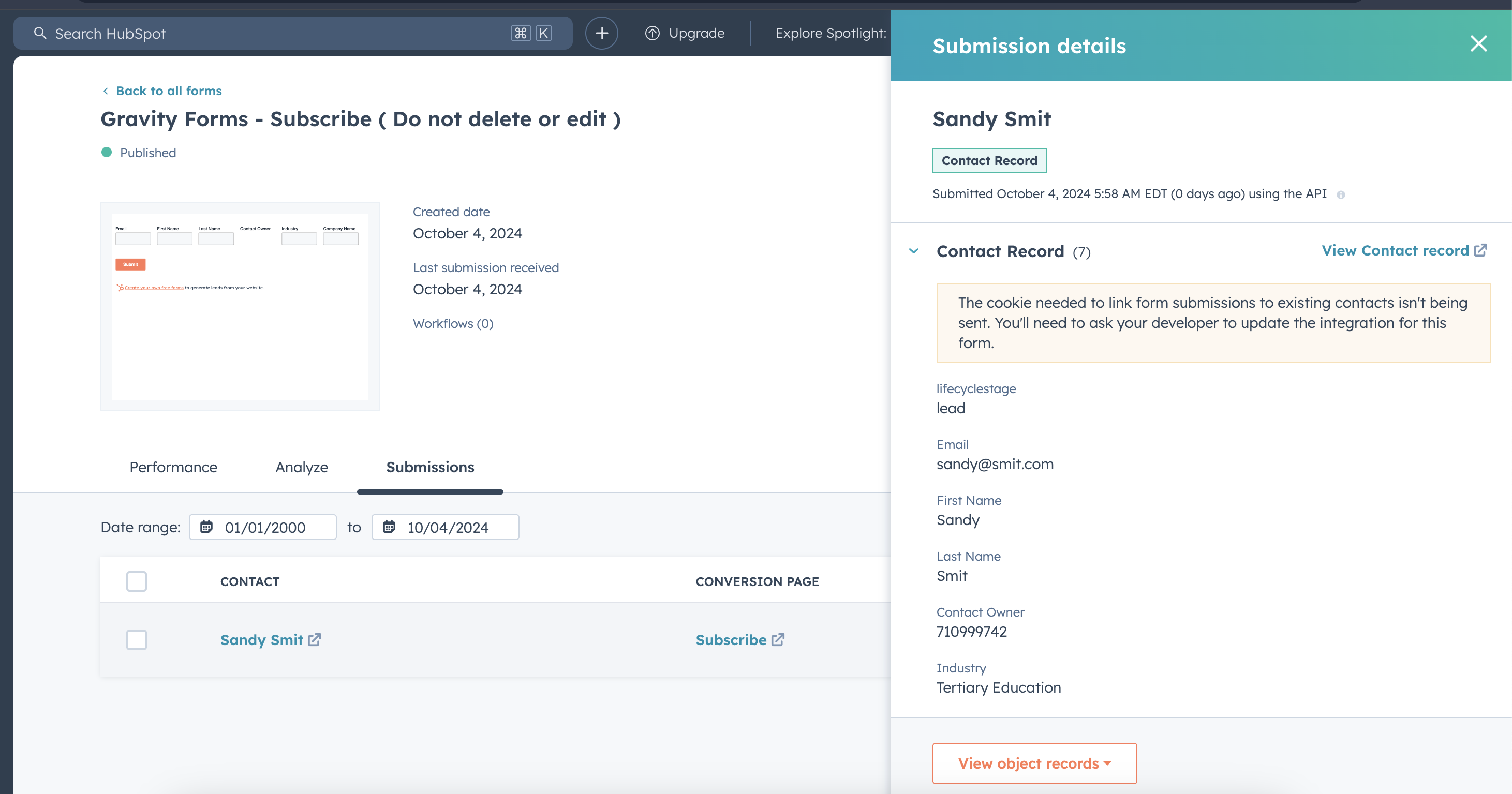Open View object records dropdown
The width and height of the screenshot is (1512, 794).
point(1034,763)
